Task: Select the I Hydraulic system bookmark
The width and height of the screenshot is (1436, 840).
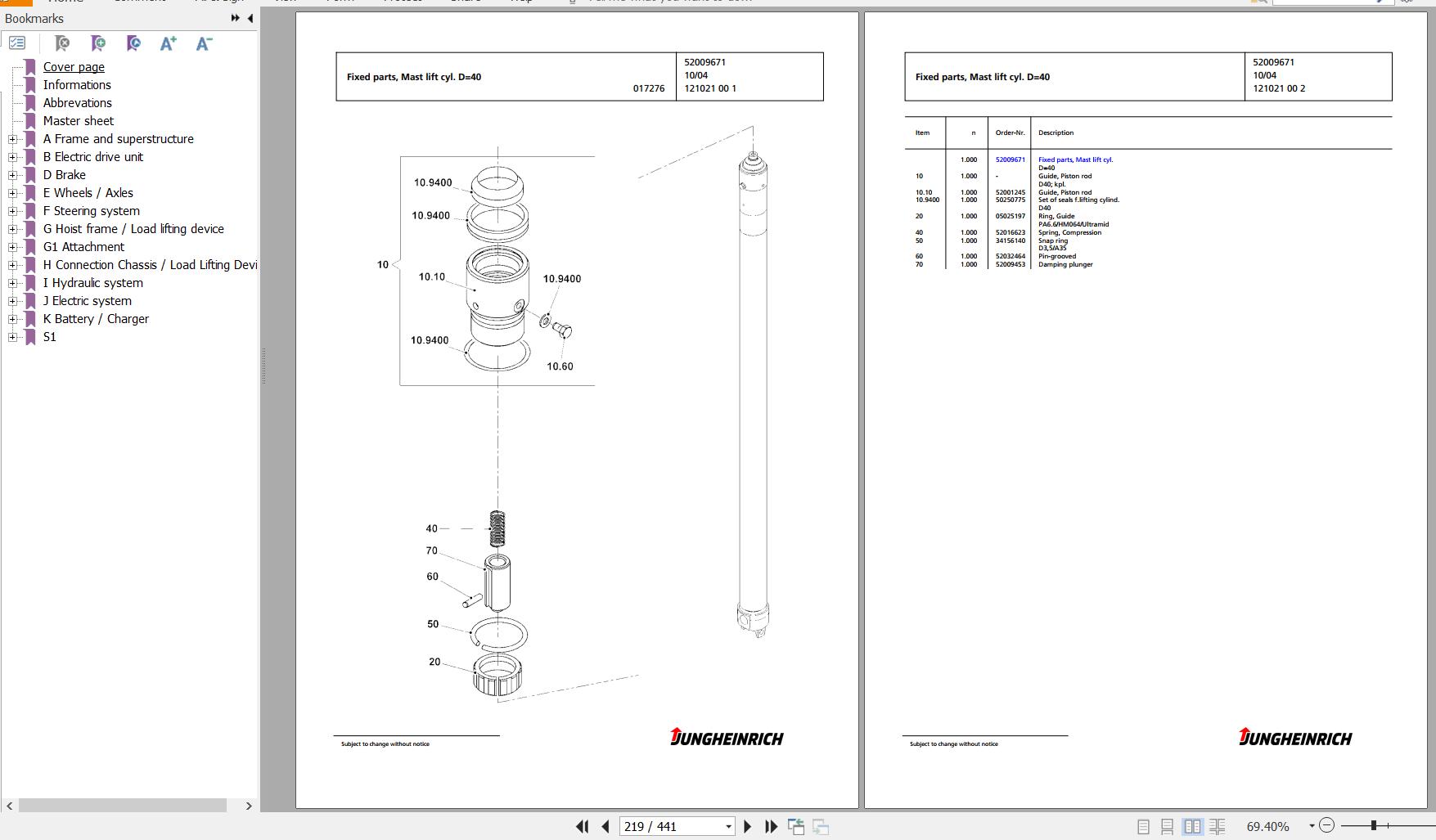Action: point(93,283)
